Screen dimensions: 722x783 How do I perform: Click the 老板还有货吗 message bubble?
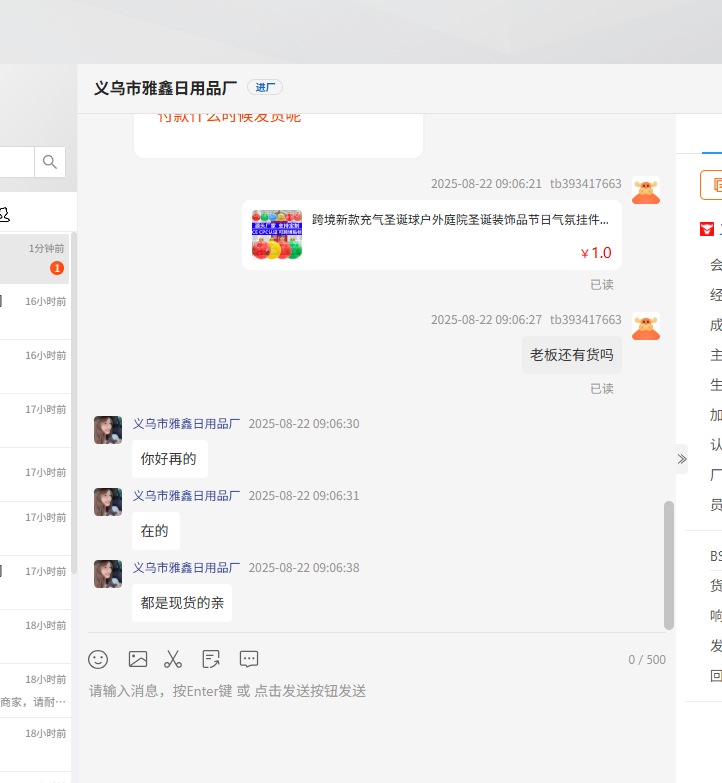pos(571,355)
